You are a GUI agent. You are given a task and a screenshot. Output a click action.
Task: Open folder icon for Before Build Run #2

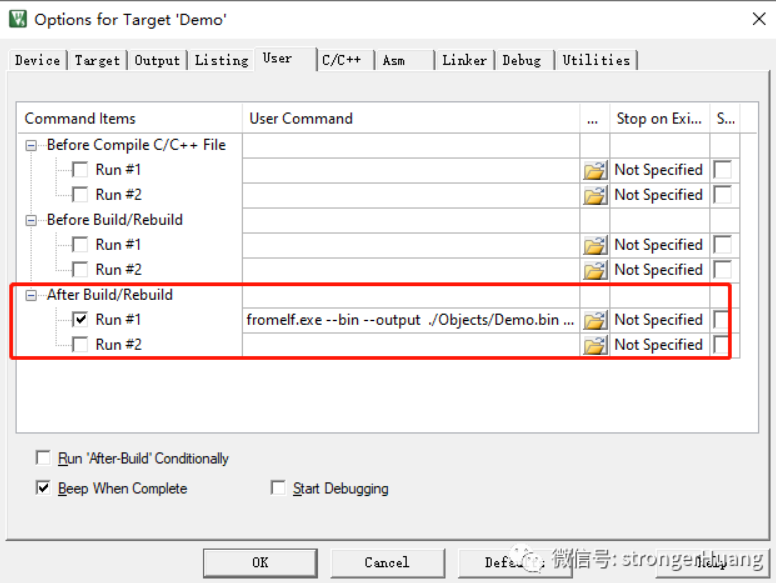tap(595, 270)
